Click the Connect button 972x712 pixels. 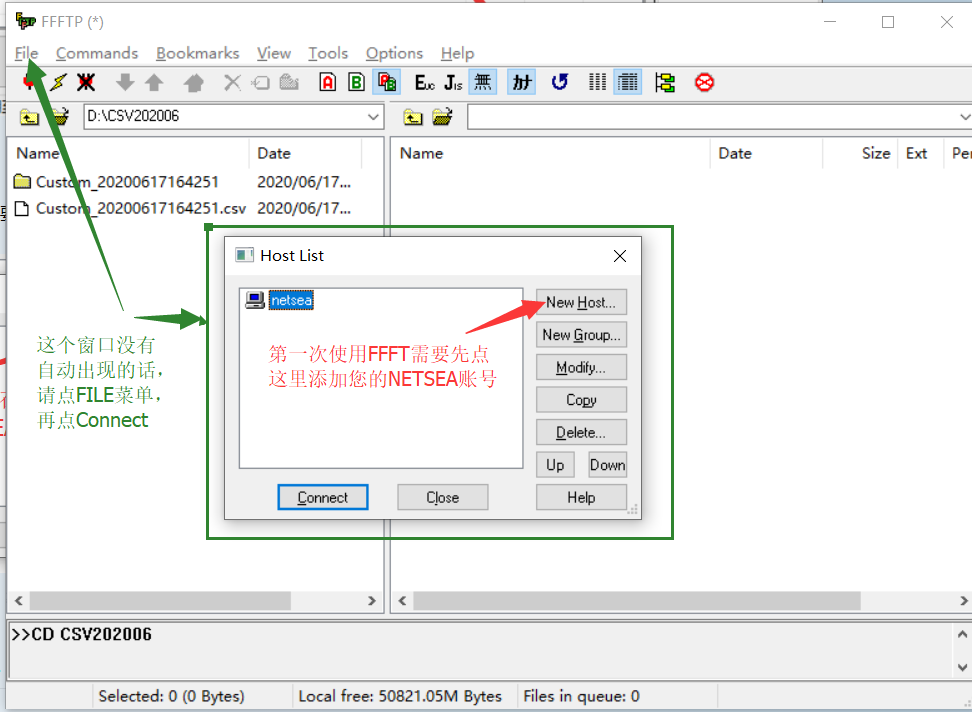[323, 498]
